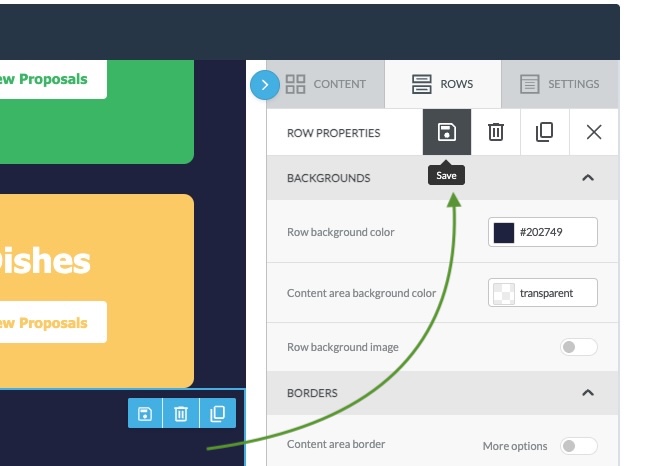Collapse the Borders section
This screenshot has width=650, height=466.
[588, 393]
